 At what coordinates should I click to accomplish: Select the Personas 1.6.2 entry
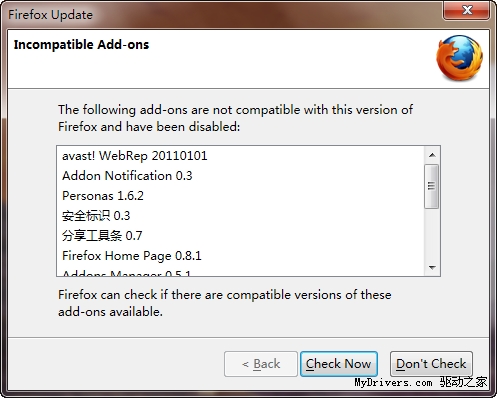(x=240, y=196)
